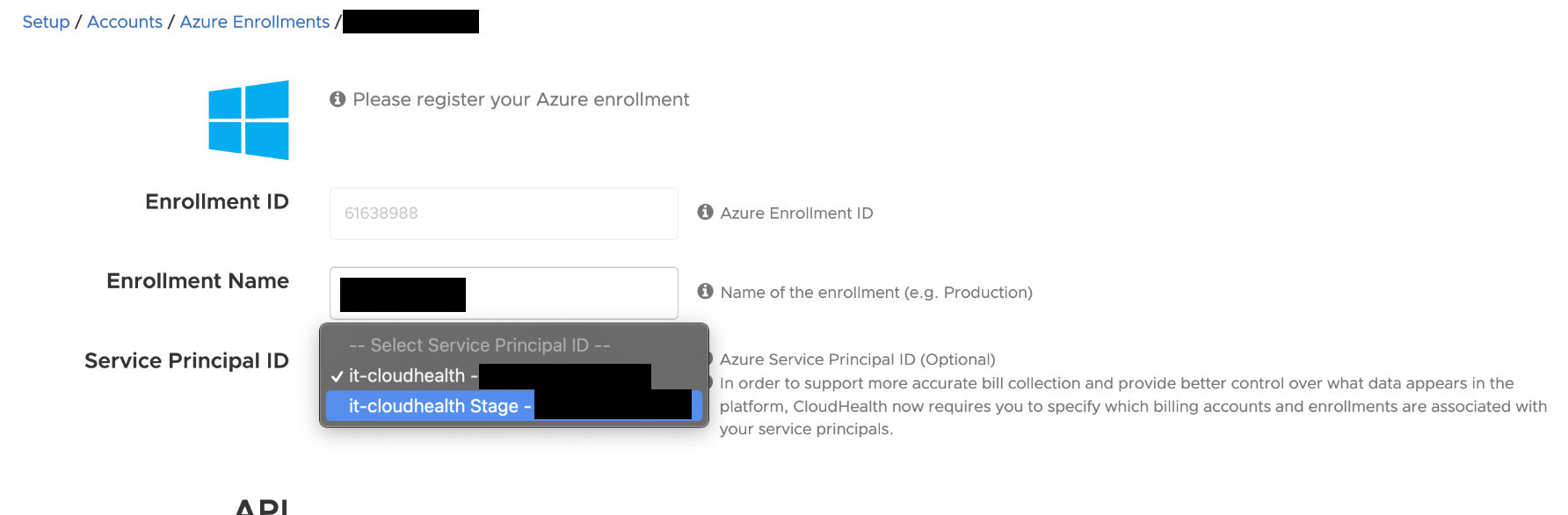Click the 'Service Principal ID' label
The height and width of the screenshot is (515, 1568).
click(x=186, y=361)
